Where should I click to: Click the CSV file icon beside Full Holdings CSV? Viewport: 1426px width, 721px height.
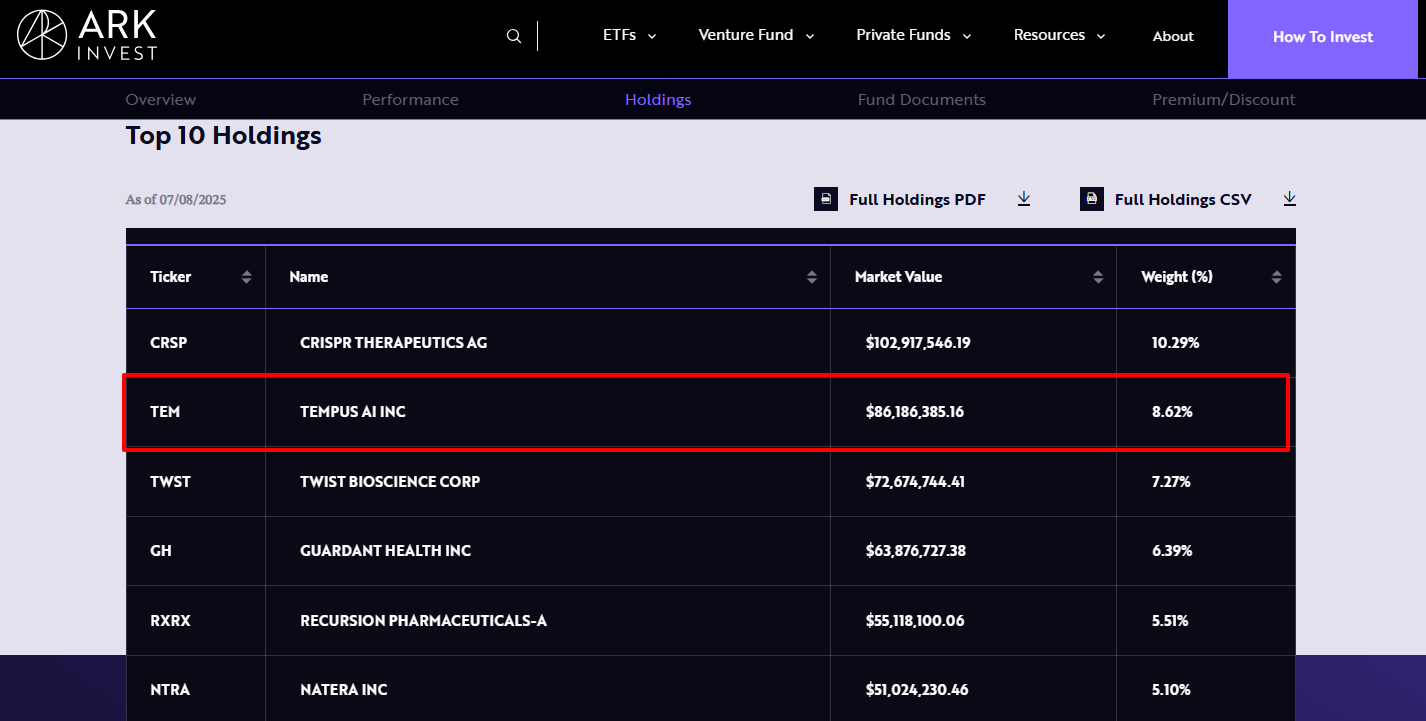[x=1092, y=199]
